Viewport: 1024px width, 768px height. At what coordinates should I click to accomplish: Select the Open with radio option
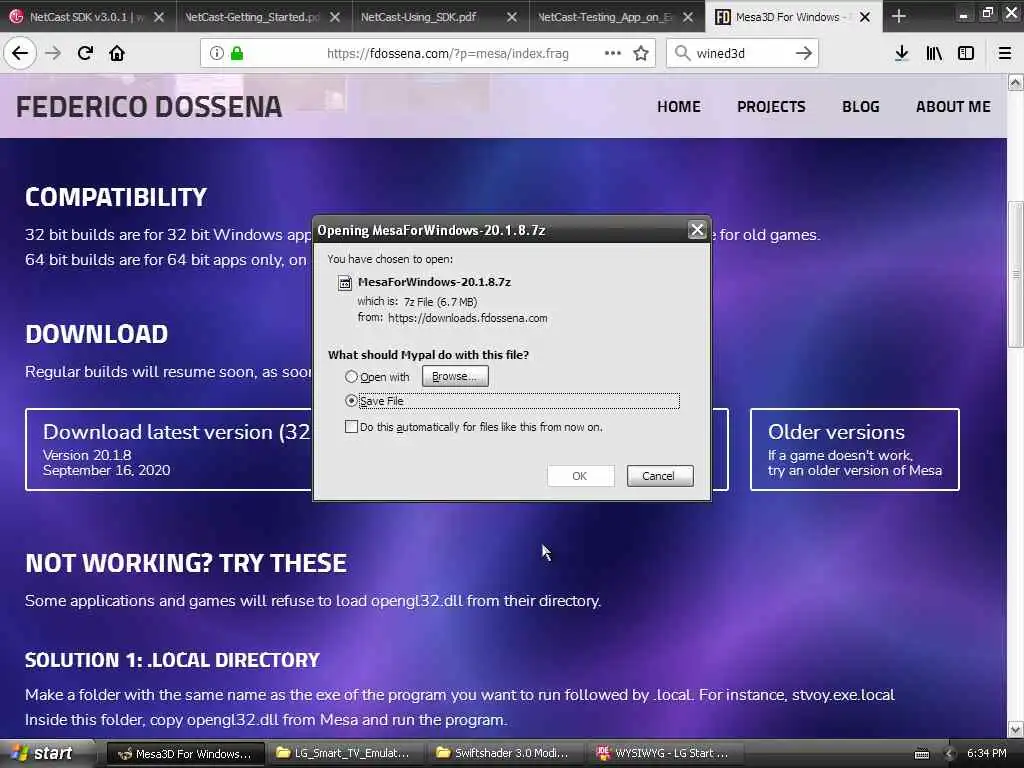click(x=351, y=377)
